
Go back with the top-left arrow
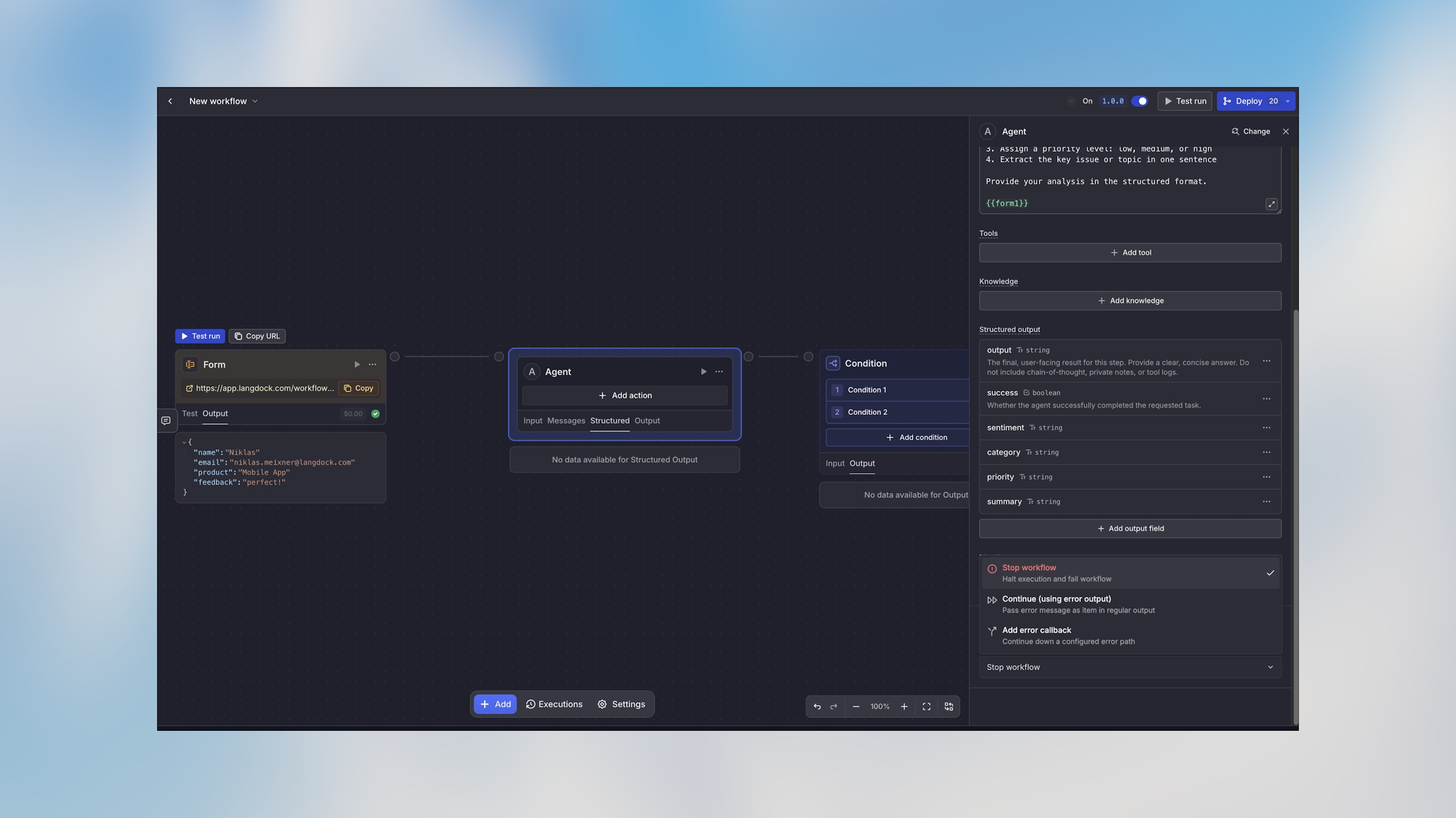click(170, 101)
